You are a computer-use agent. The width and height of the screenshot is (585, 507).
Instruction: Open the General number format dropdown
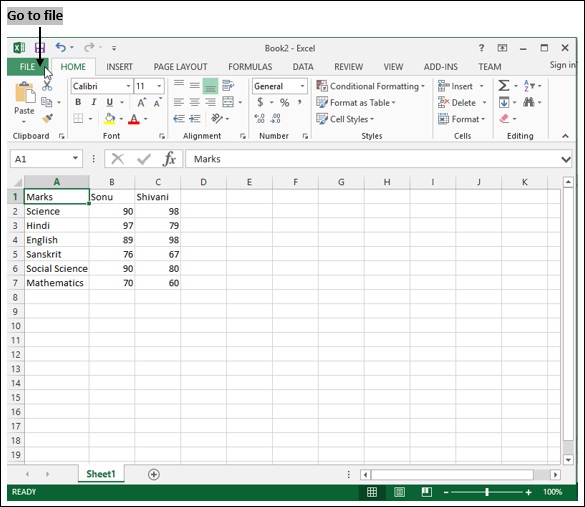[302, 86]
